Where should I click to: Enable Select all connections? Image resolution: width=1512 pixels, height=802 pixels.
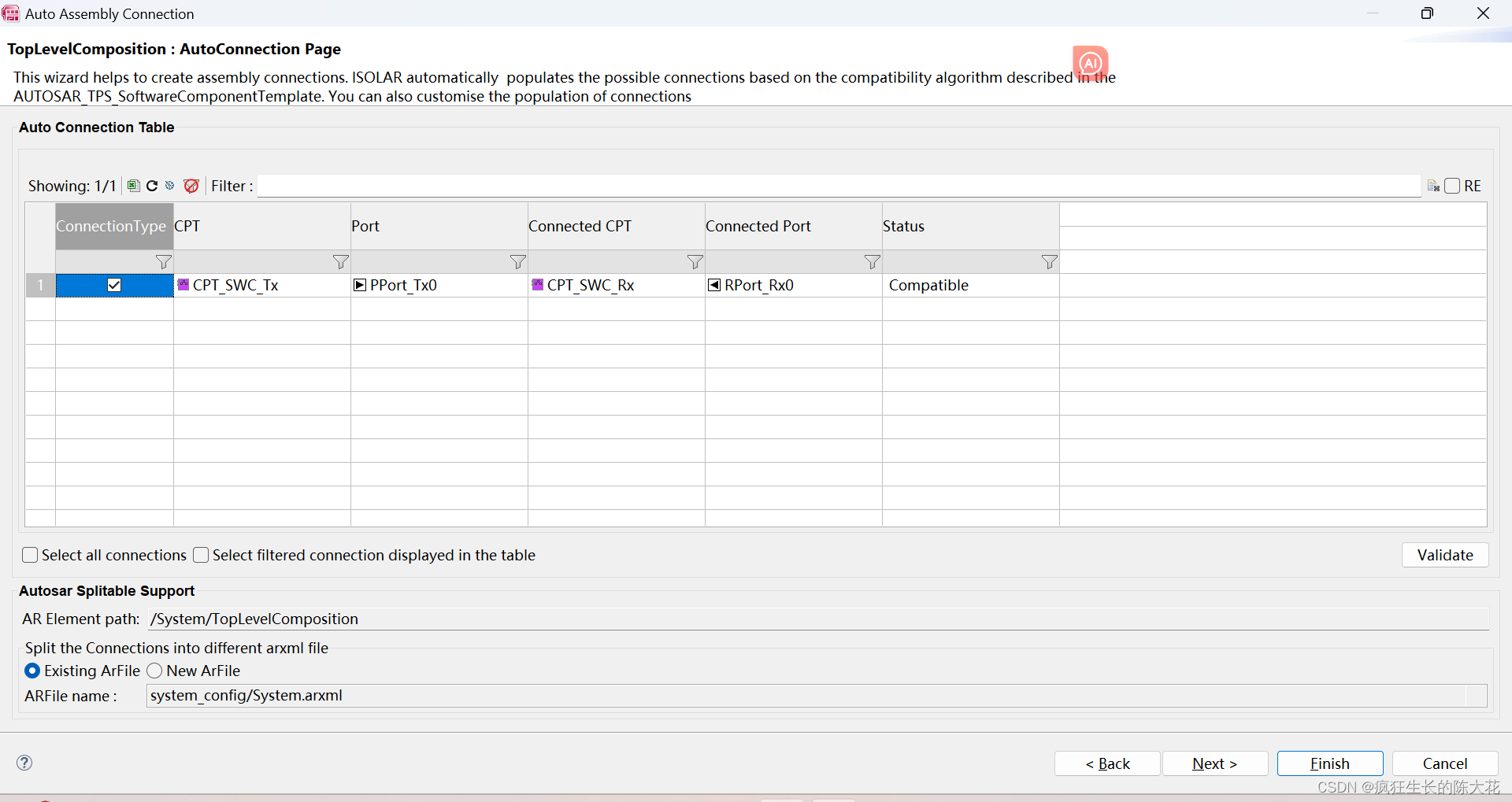pos(30,555)
